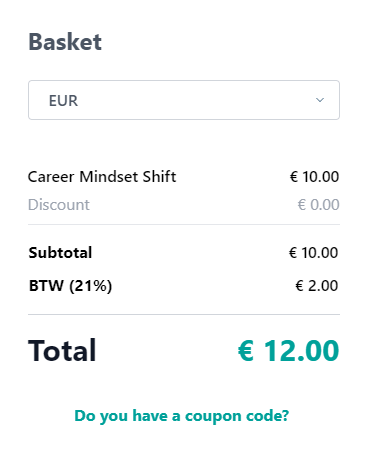369x459 pixels.
Task: Click the Subtotal label
Action: click(60, 253)
